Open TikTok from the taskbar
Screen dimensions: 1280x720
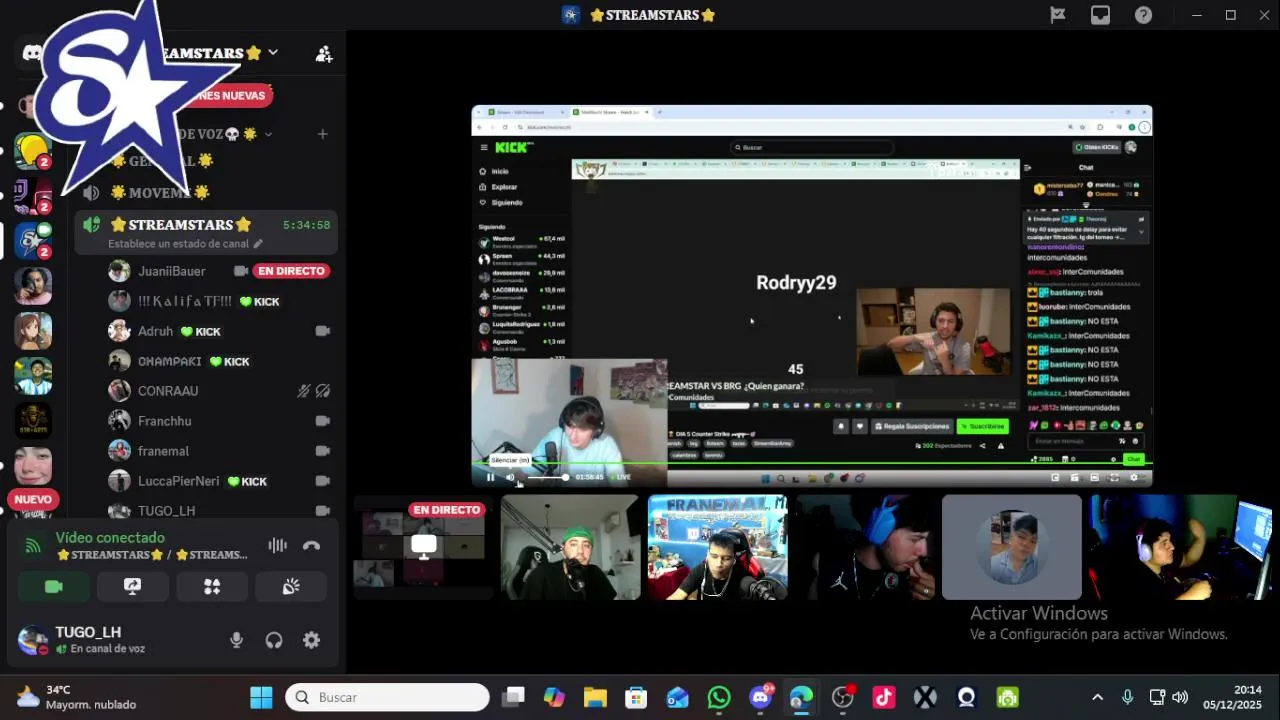884,697
